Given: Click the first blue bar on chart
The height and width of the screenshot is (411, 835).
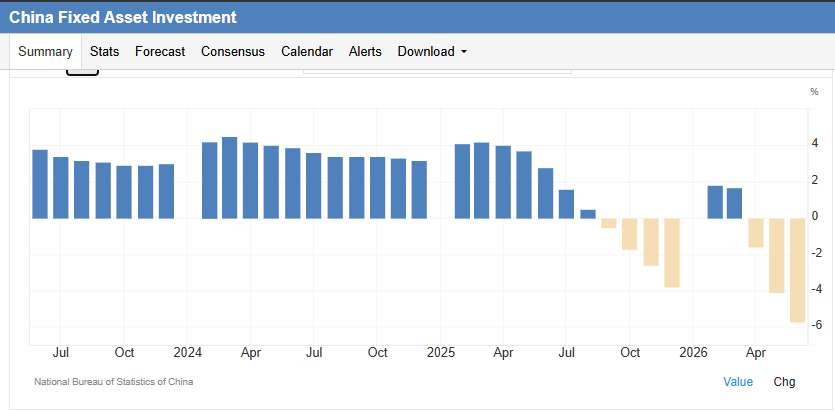Looking at the screenshot, I should pyautogui.click(x=40, y=184).
